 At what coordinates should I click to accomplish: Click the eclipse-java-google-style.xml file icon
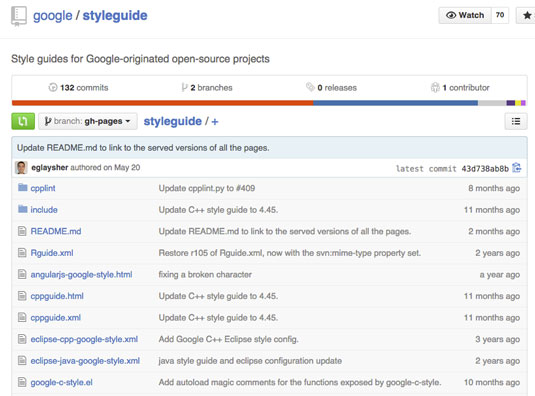coord(22,360)
